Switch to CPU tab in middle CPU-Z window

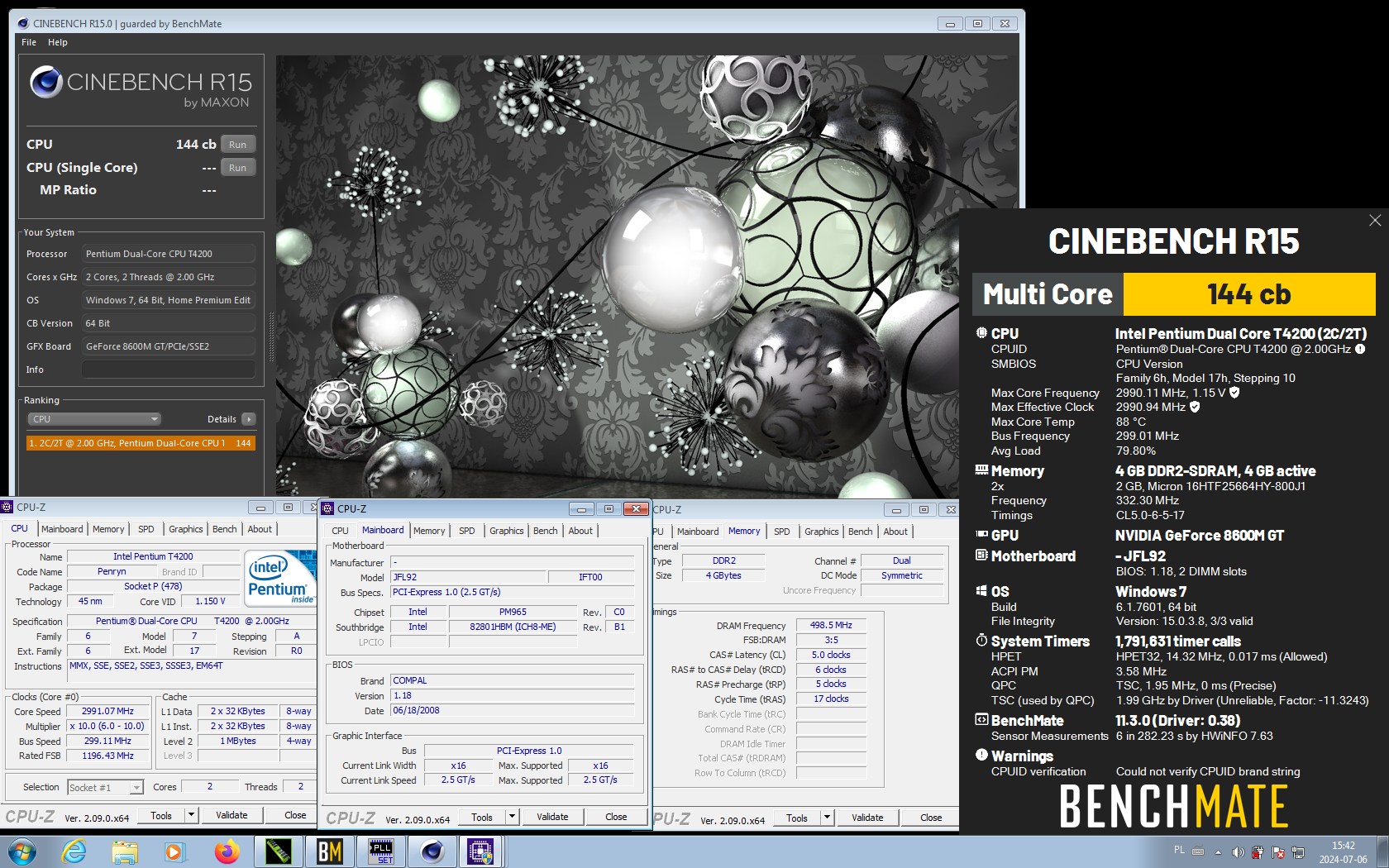pyautogui.click(x=340, y=531)
